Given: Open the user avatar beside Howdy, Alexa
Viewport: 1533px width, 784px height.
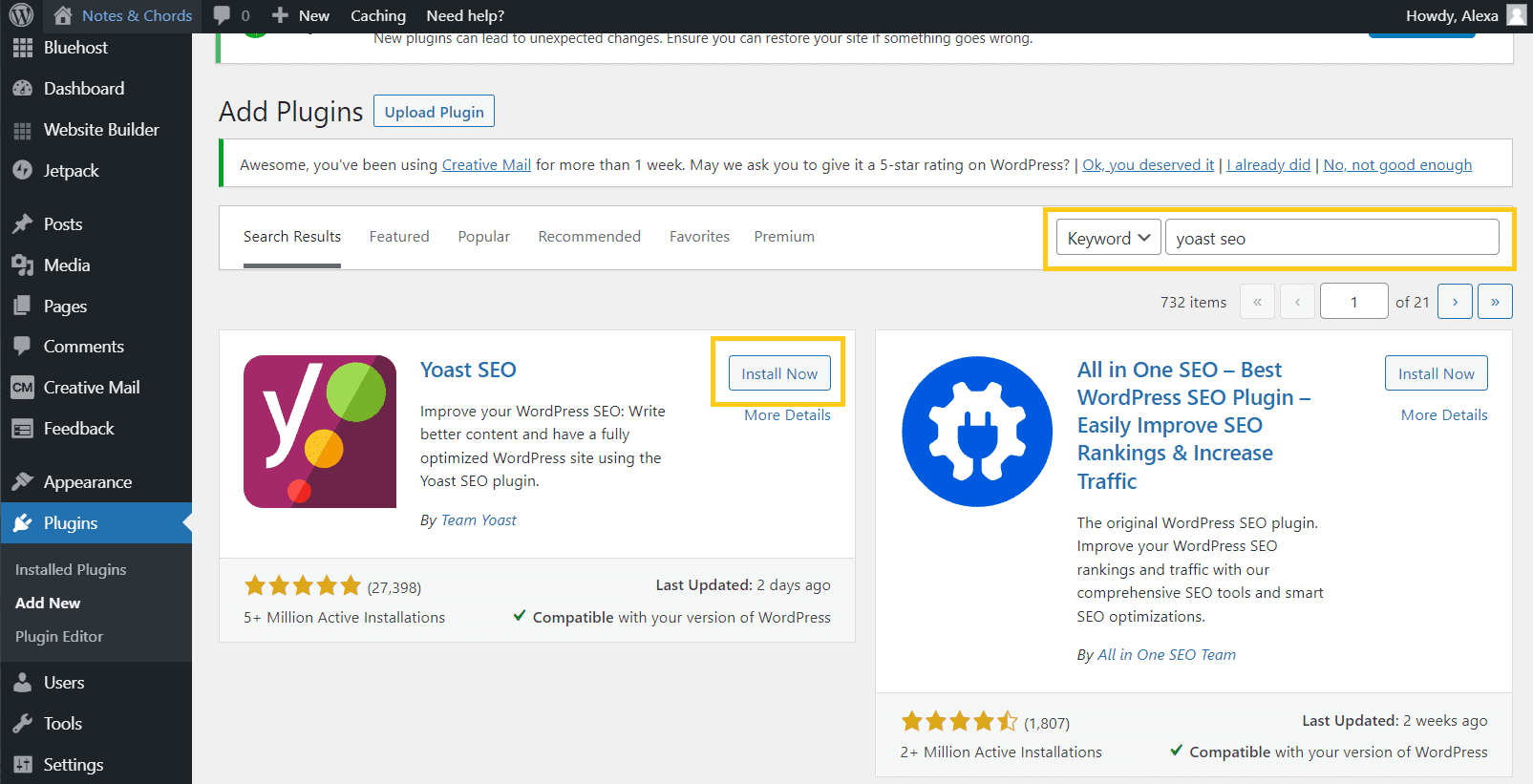Looking at the screenshot, I should [x=1516, y=15].
